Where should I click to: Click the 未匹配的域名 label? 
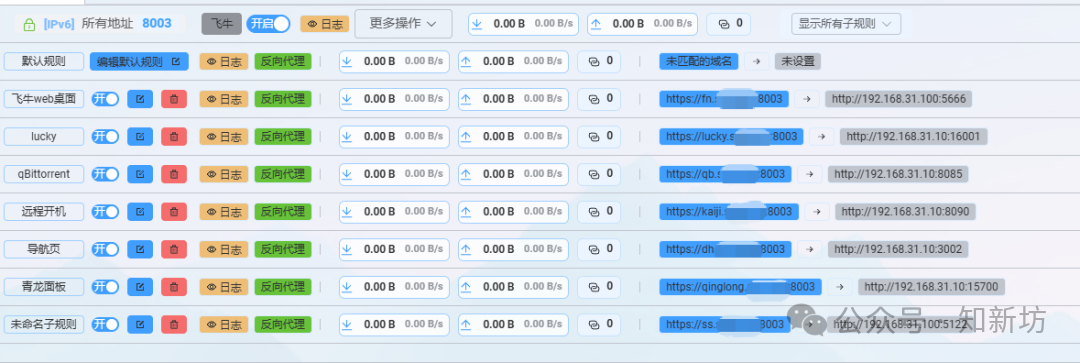(699, 61)
